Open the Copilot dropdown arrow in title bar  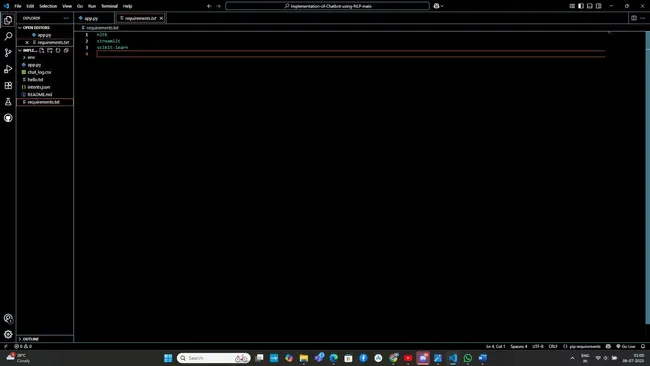tap(442, 6)
